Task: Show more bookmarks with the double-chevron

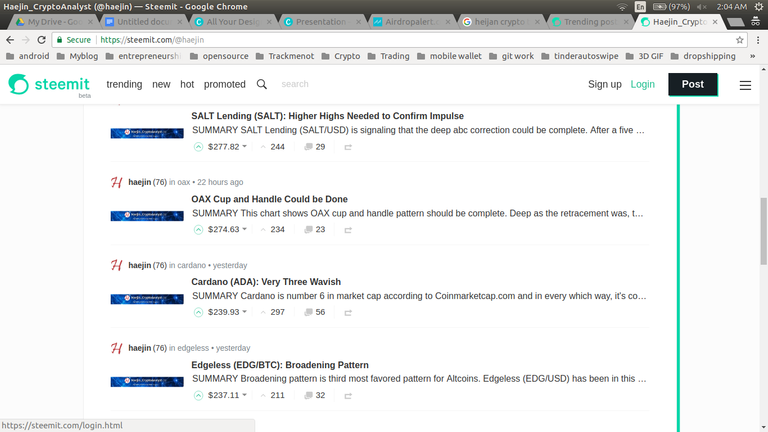Action: pyautogui.click(x=752, y=56)
